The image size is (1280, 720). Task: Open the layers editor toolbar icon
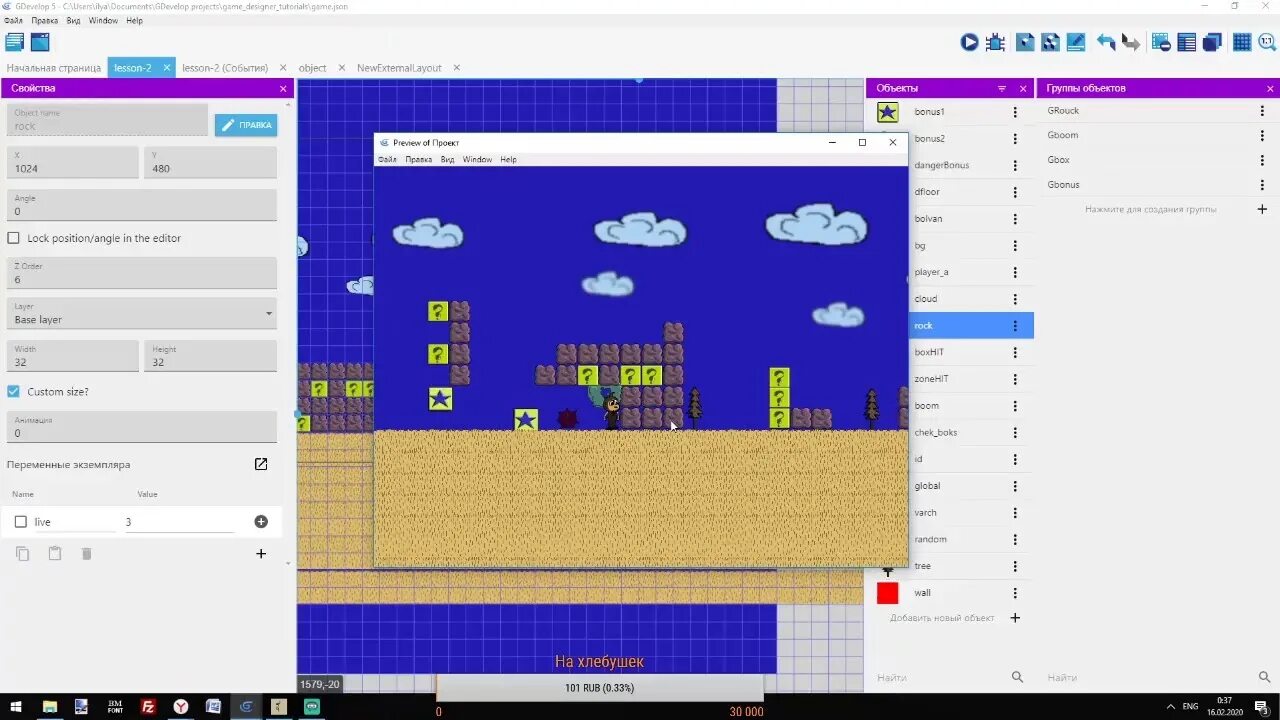click(1212, 42)
